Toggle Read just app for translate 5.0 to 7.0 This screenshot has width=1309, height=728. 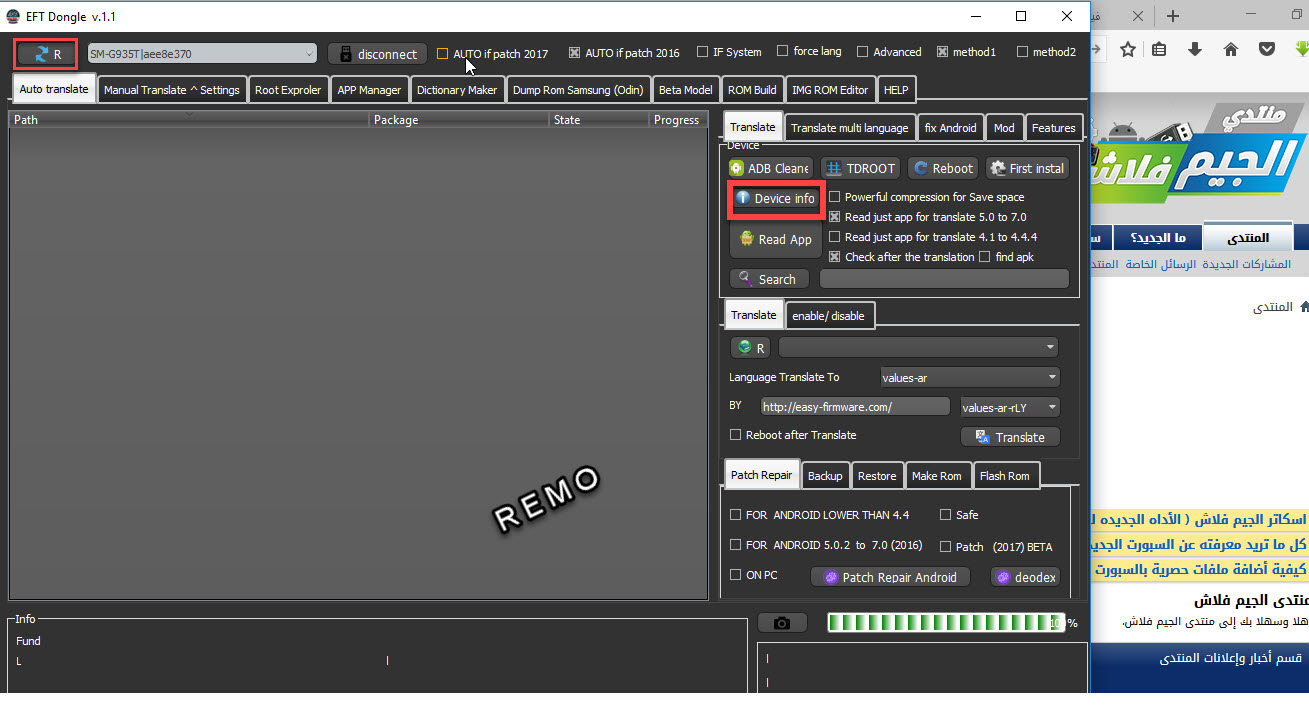pos(835,217)
